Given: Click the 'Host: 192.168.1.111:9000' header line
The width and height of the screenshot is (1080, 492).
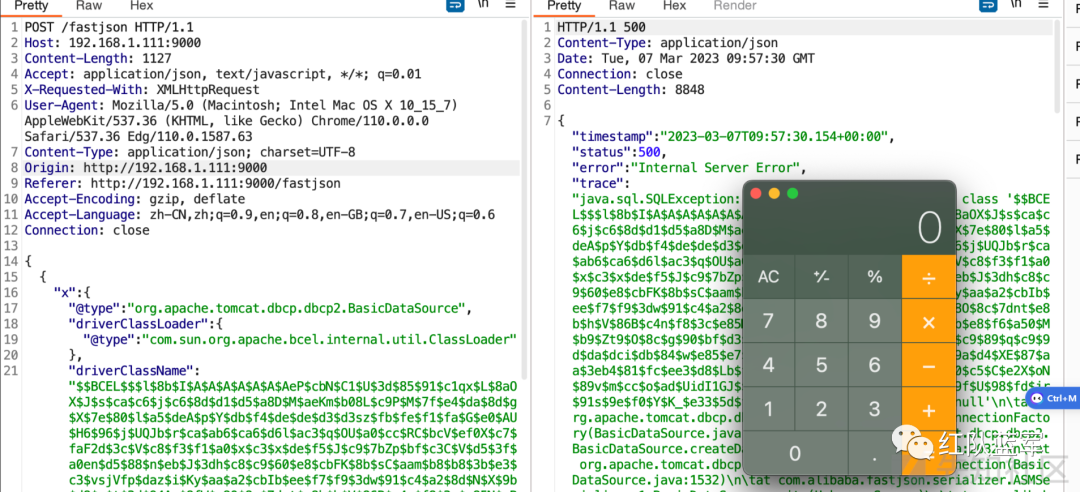Looking at the screenshot, I should (112, 43).
